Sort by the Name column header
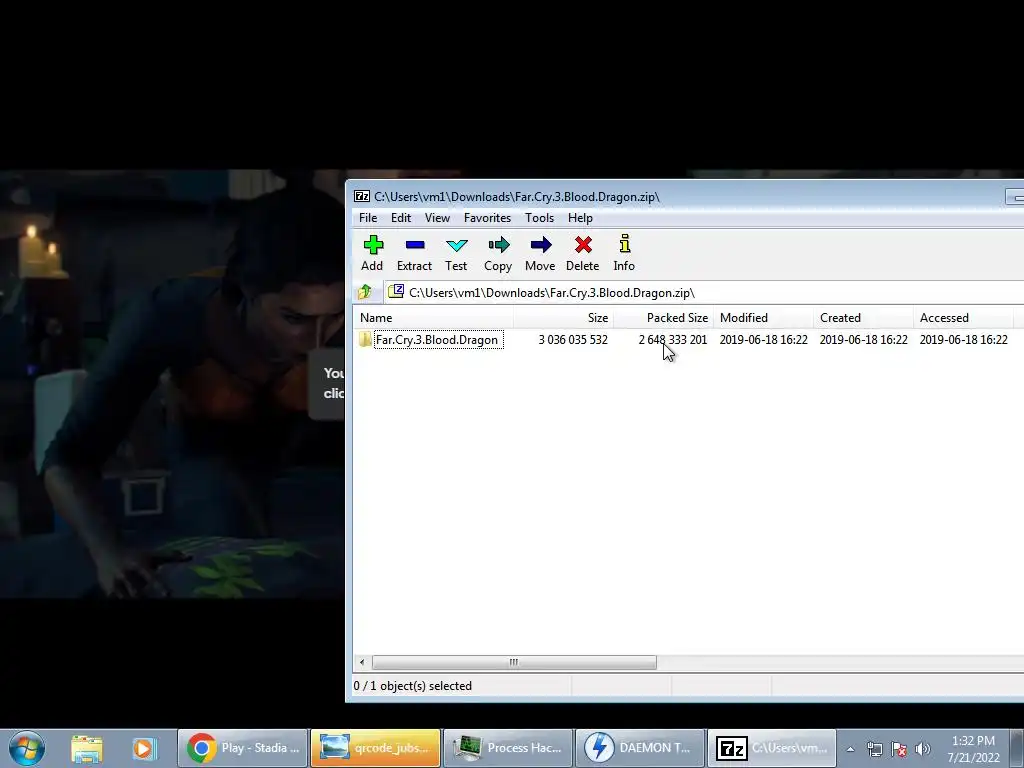The height and width of the screenshot is (768, 1024). [x=434, y=318]
